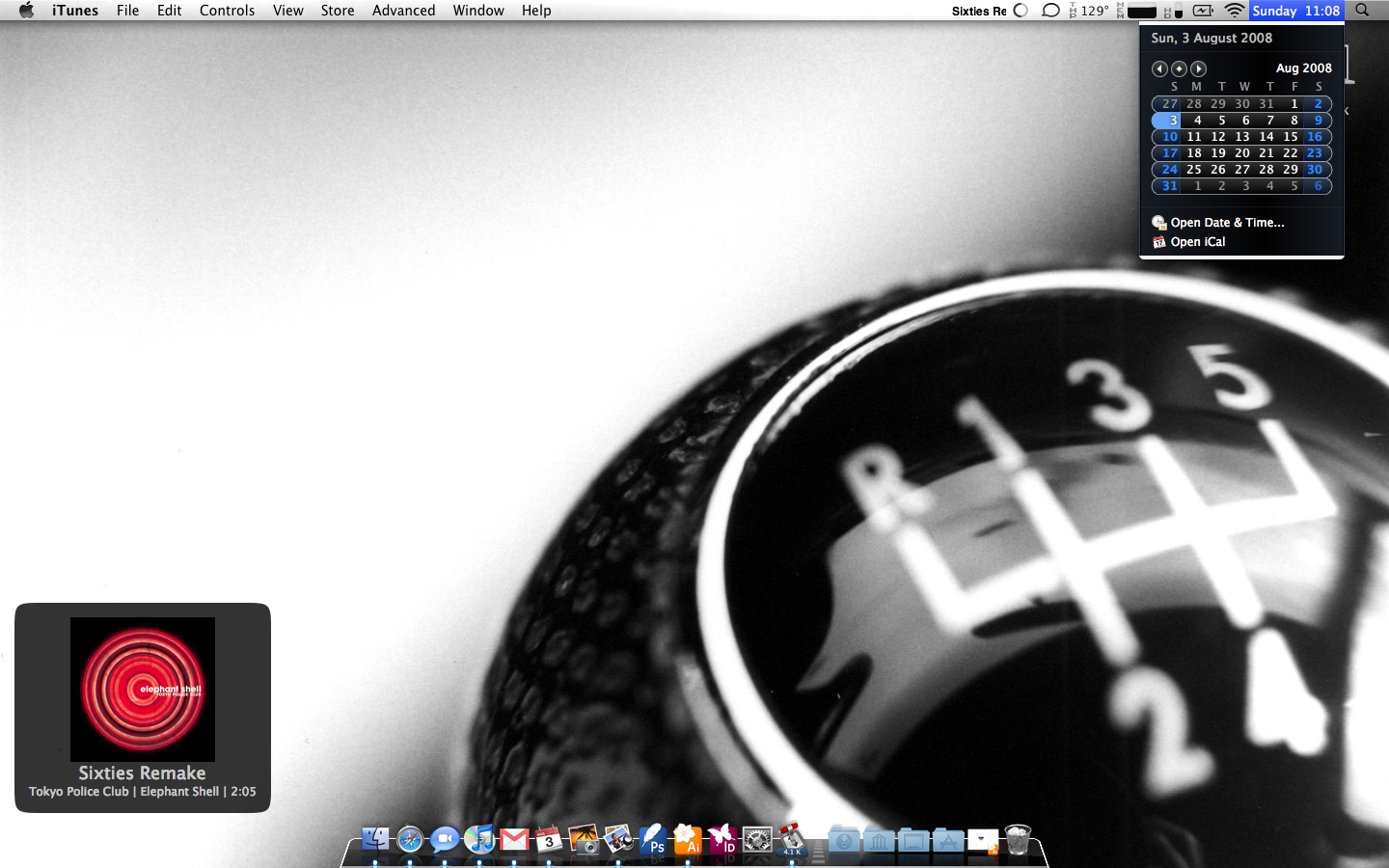Open Photoshop from the Dock
The height and width of the screenshot is (868, 1389).
pos(653,839)
